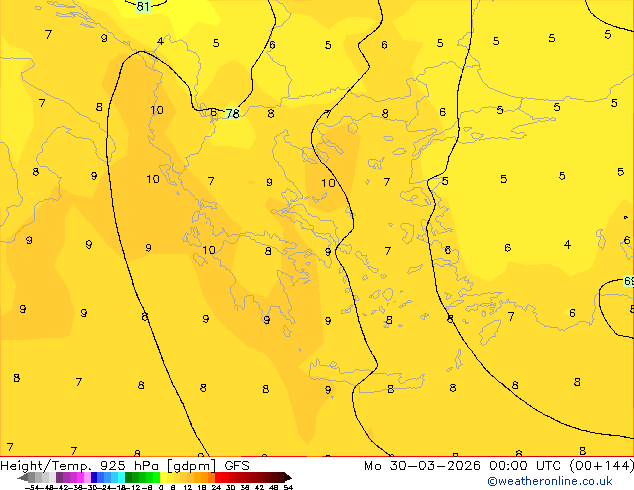Click the positive 12 legend scale label
Screen dimensions: 634x490
[x=188, y=487]
